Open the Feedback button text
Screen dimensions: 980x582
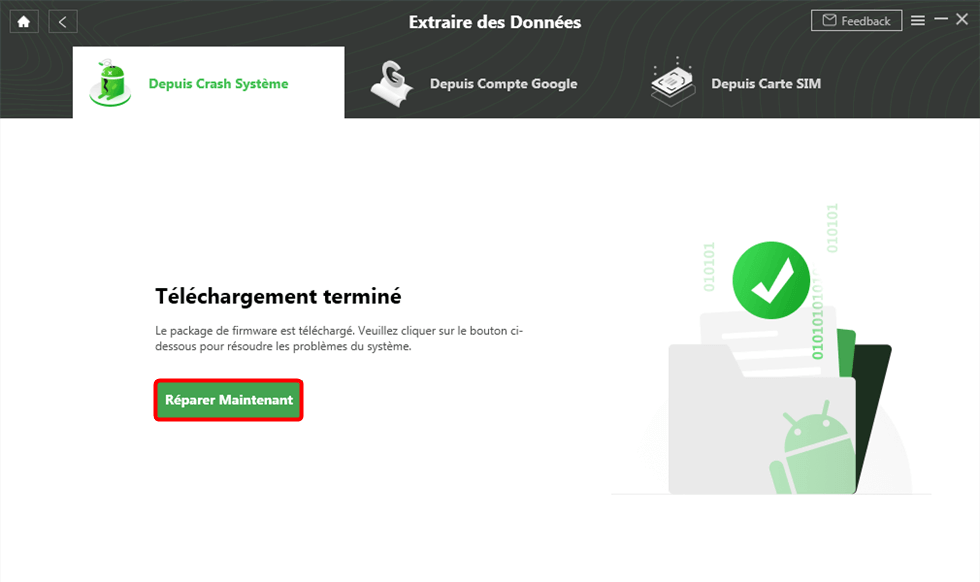tap(865, 21)
